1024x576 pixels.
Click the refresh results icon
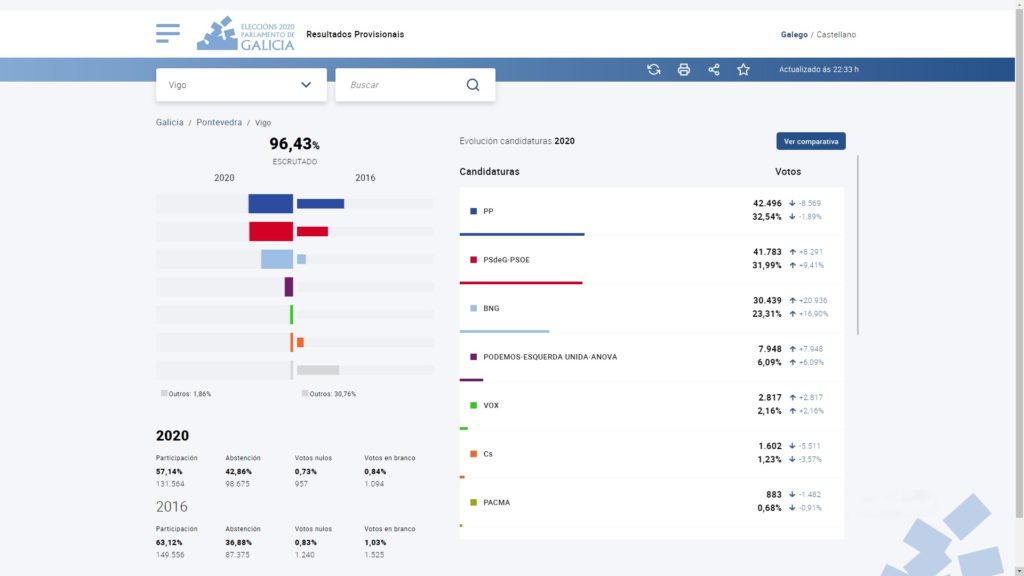pos(654,70)
